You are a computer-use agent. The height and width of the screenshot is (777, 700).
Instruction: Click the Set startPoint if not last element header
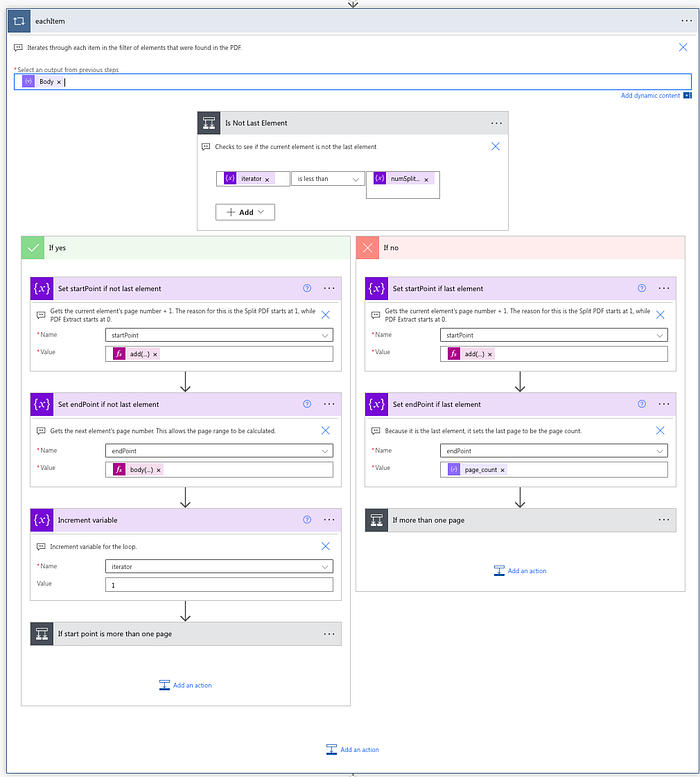pos(186,288)
